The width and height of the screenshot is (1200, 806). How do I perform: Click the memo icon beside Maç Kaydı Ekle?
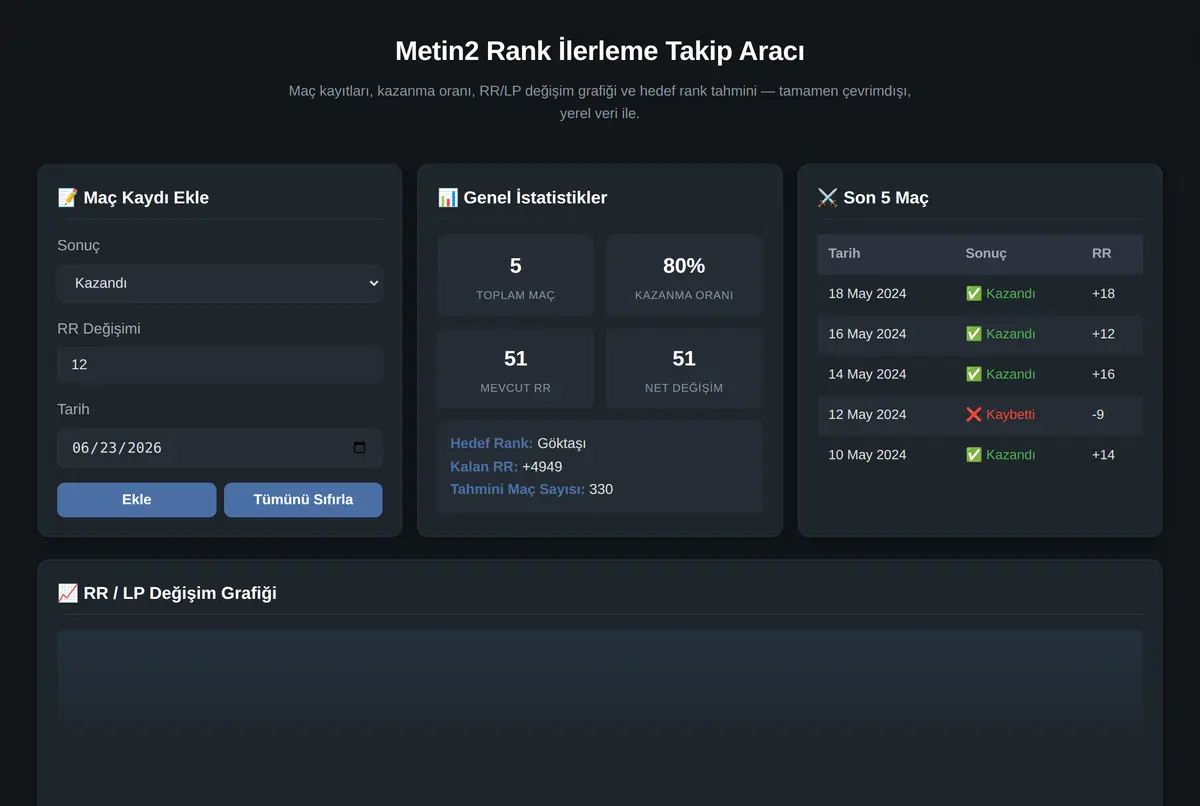[x=68, y=197]
